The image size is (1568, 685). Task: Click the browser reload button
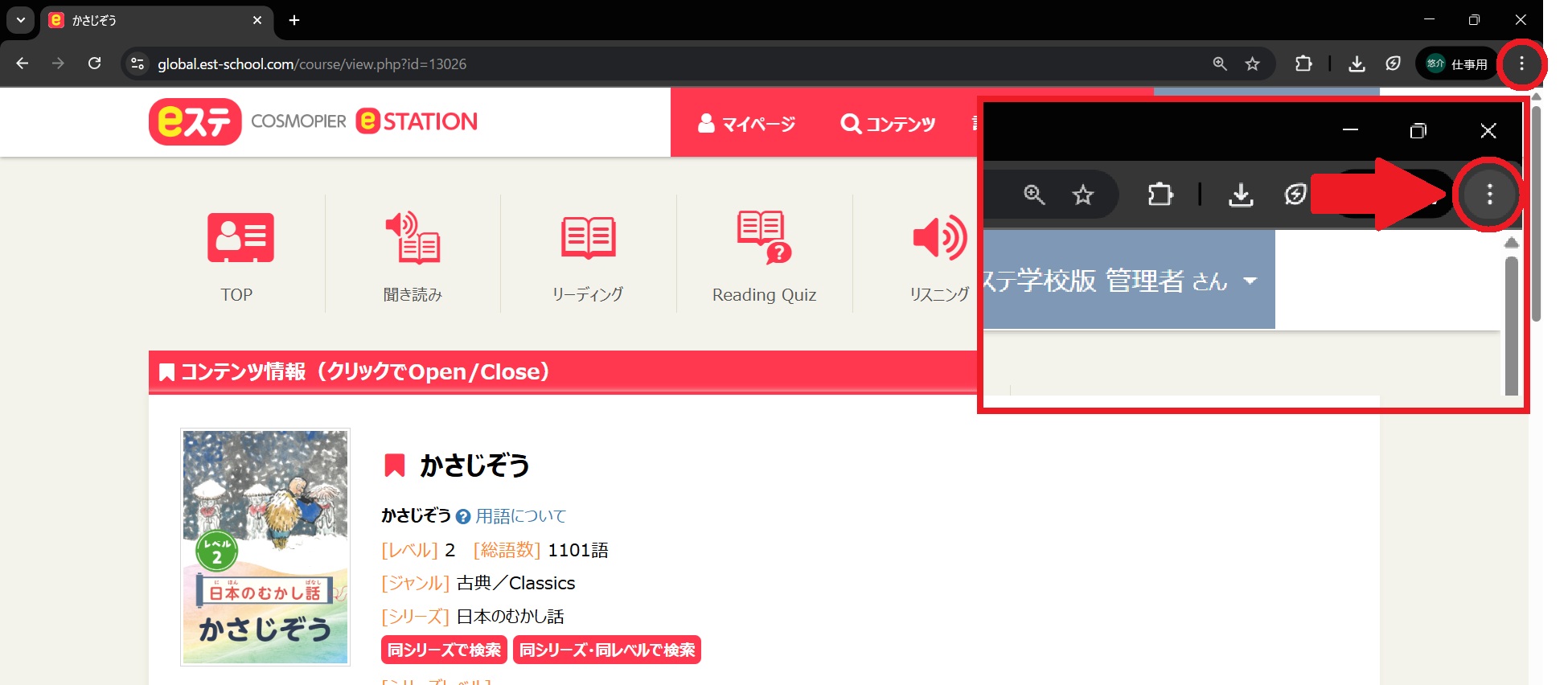94,64
